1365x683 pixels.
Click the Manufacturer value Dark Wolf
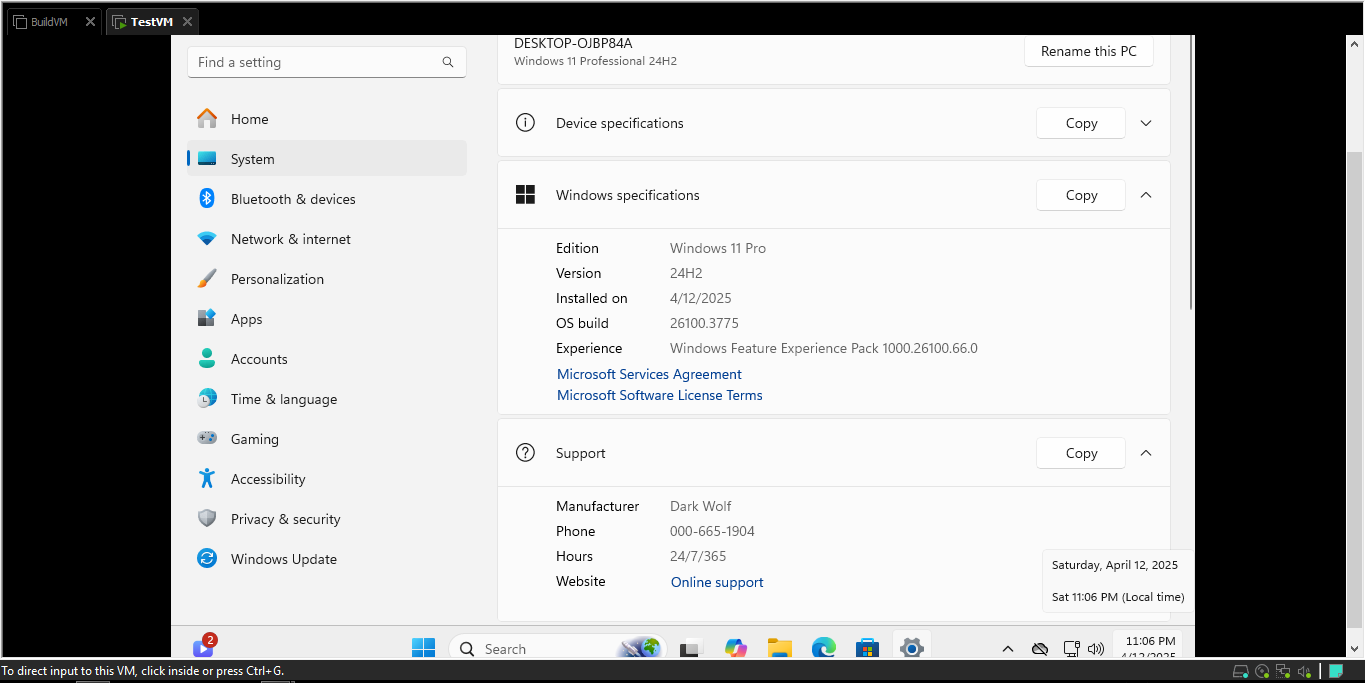(701, 506)
